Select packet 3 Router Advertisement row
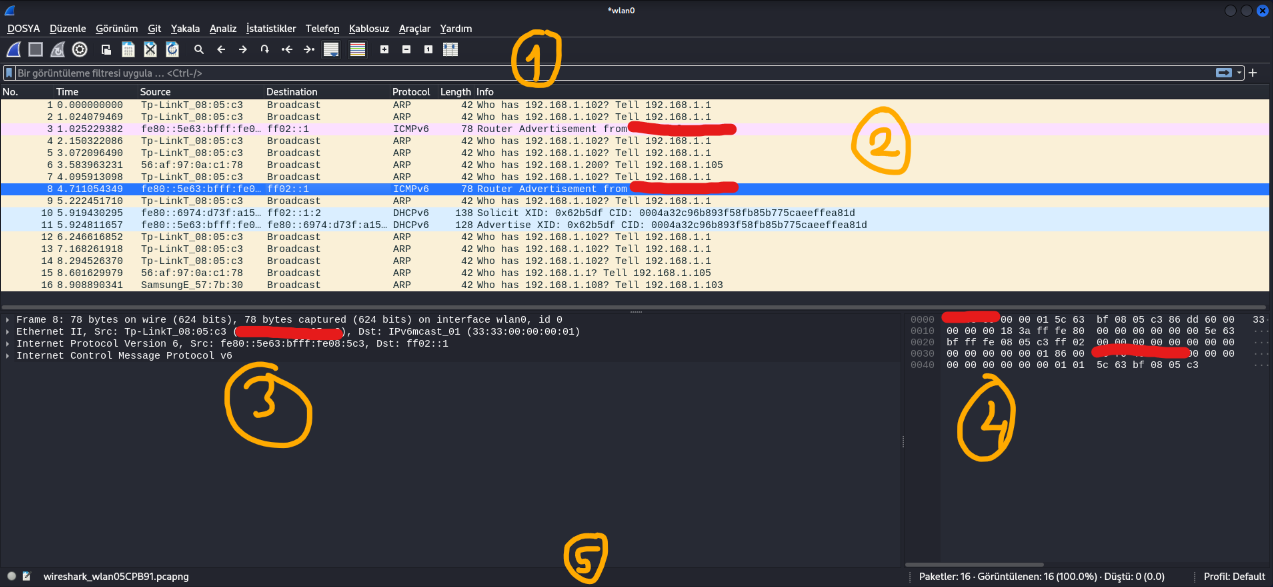The image size is (1273, 587). (x=636, y=128)
